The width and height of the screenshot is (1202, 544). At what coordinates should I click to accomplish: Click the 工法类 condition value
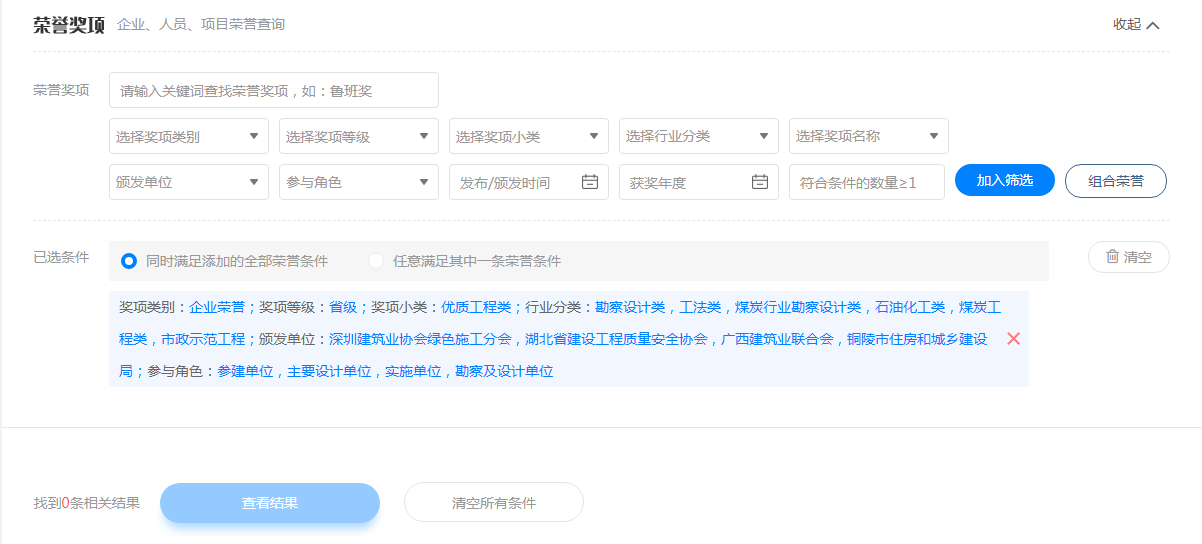tap(700, 307)
